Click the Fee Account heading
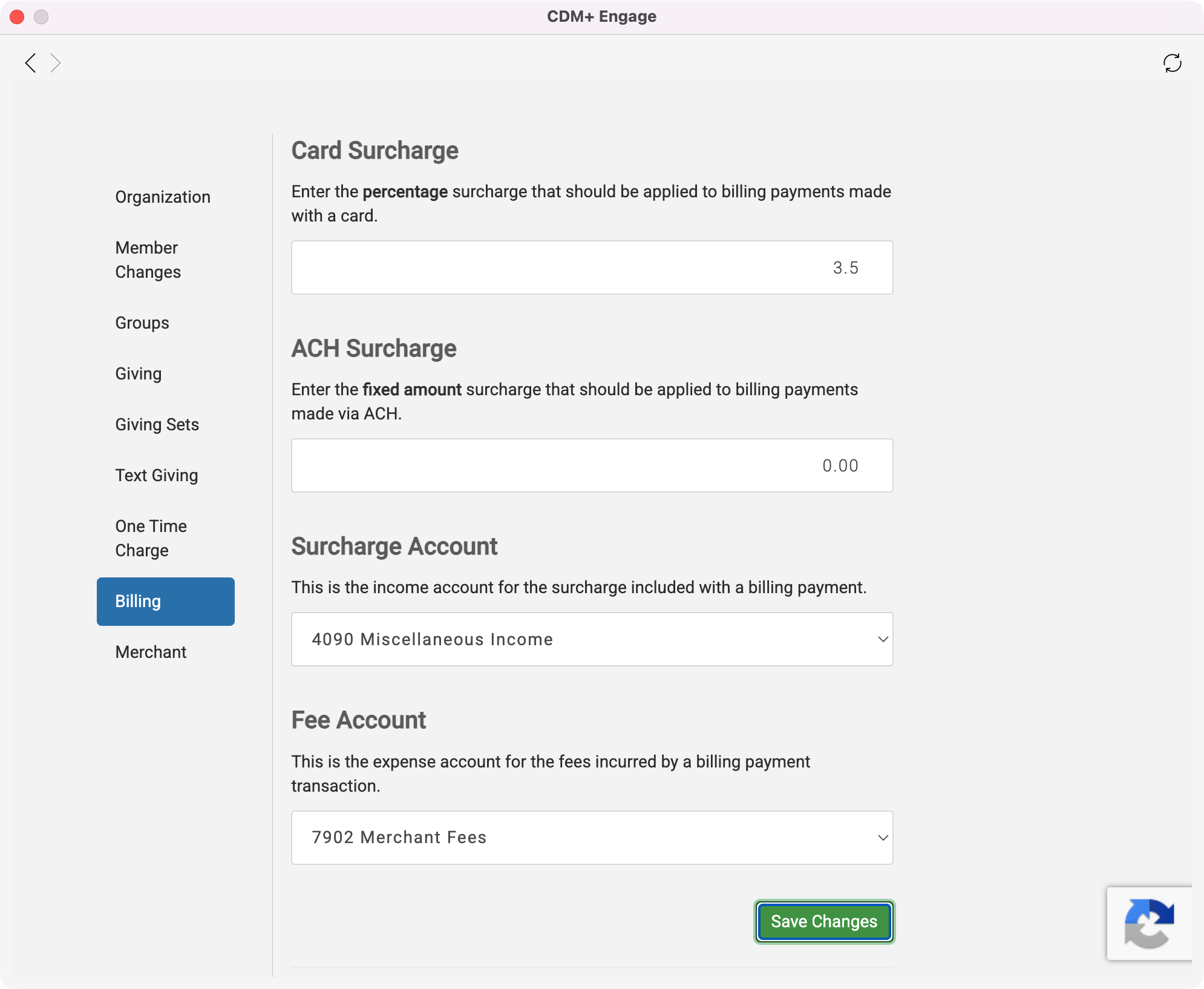 359,720
